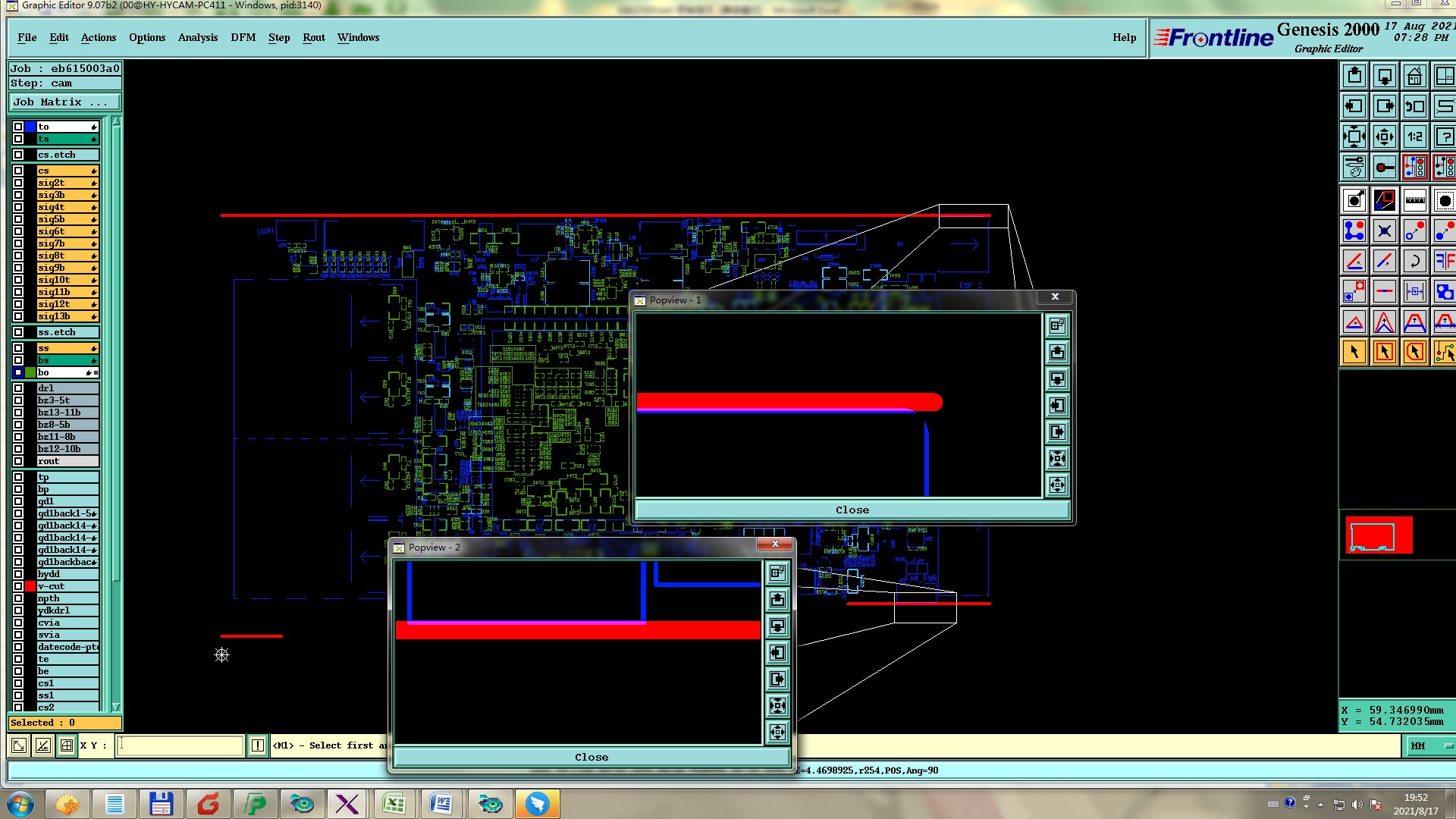Select the 1:2 zoom icon
This screenshot has height=819, width=1456.
[x=1414, y=136]
